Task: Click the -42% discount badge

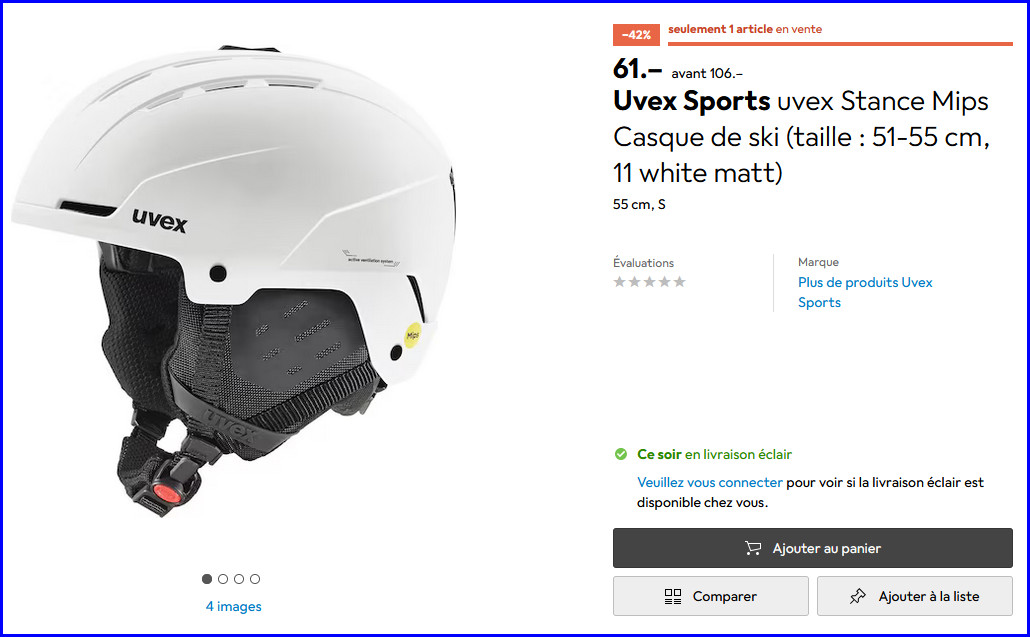Action: tap(636, 35)
